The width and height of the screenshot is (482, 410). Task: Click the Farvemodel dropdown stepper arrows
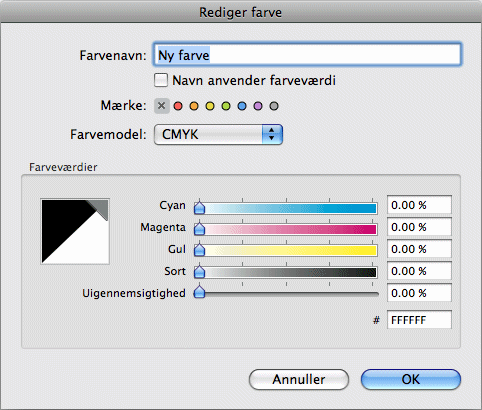point(272,135)
